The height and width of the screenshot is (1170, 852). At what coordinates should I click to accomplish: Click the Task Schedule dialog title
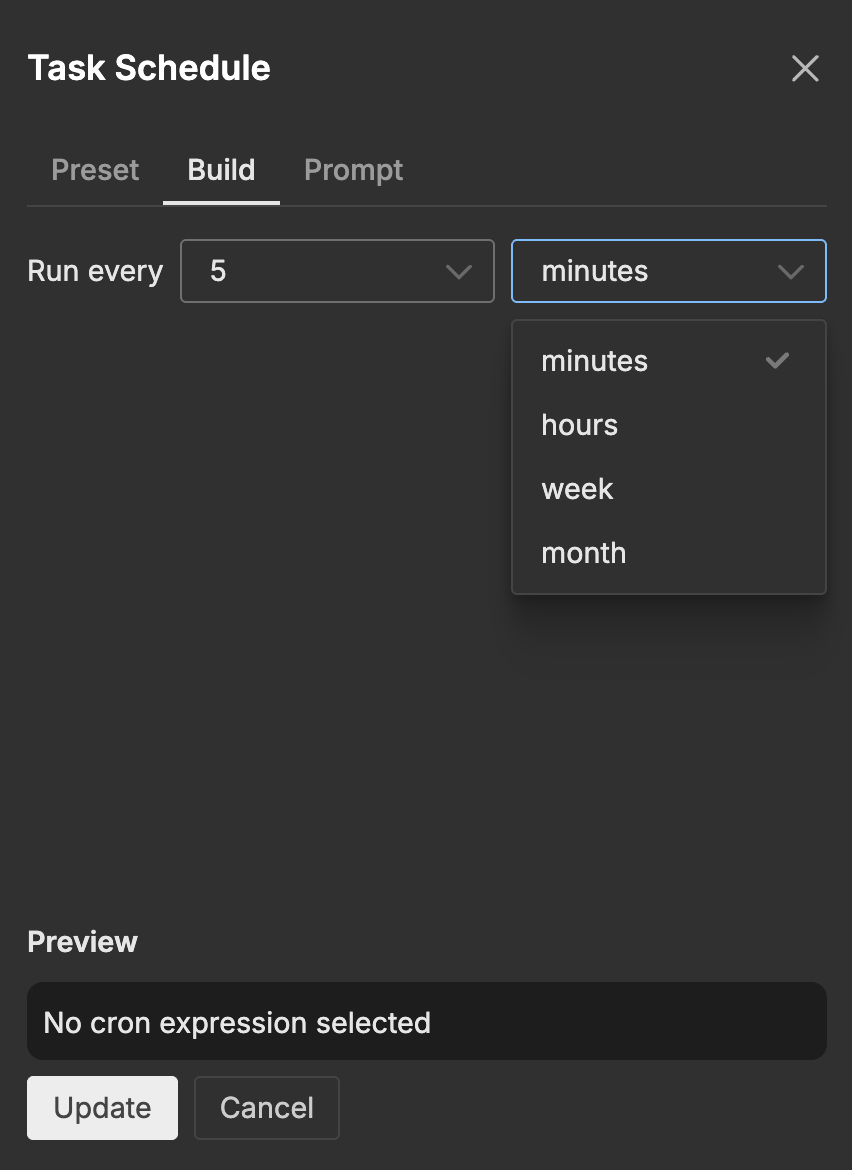(x=149, y=68)
